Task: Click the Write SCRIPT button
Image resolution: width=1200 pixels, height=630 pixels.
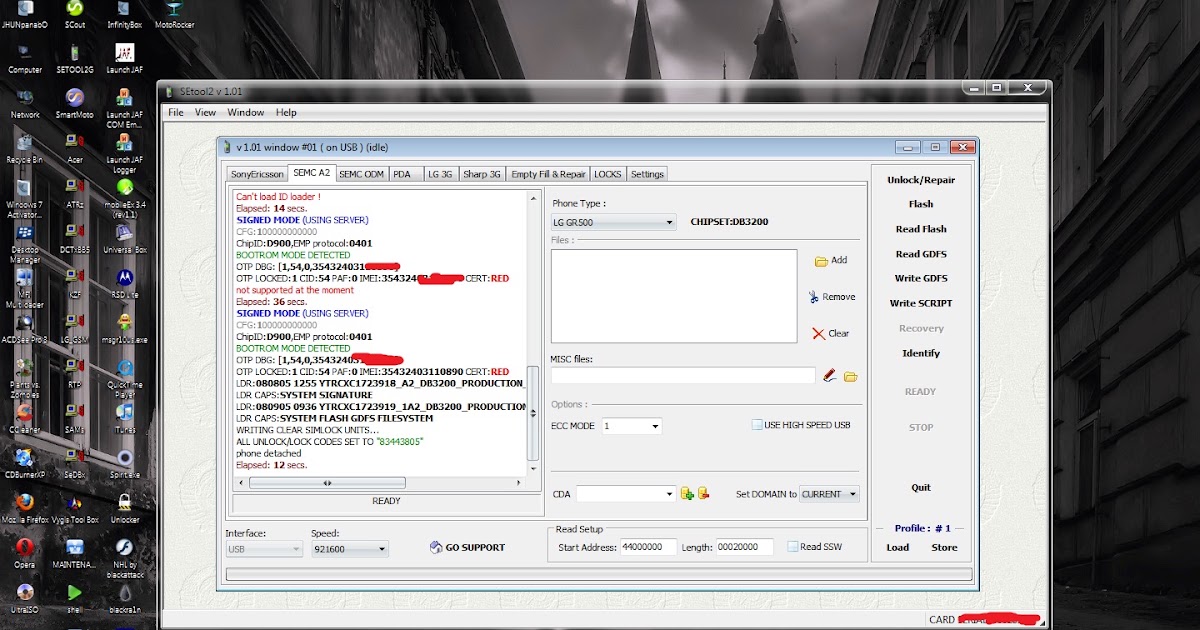Action: tap(921, 303)
